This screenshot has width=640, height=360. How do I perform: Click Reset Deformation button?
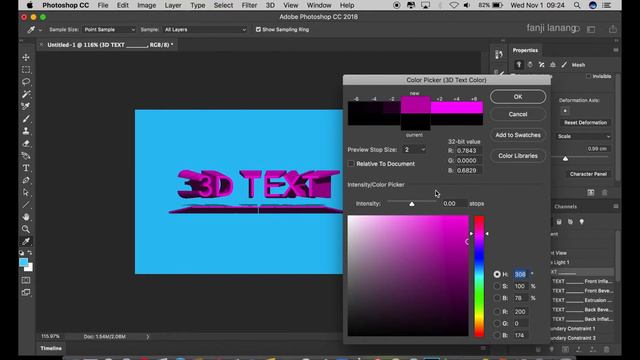(x=585, y=122)
